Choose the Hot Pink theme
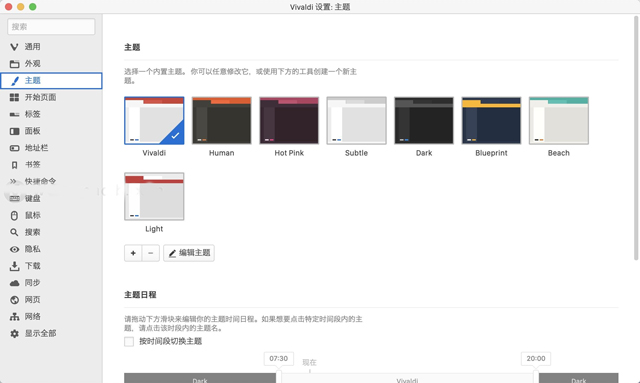 289,120
